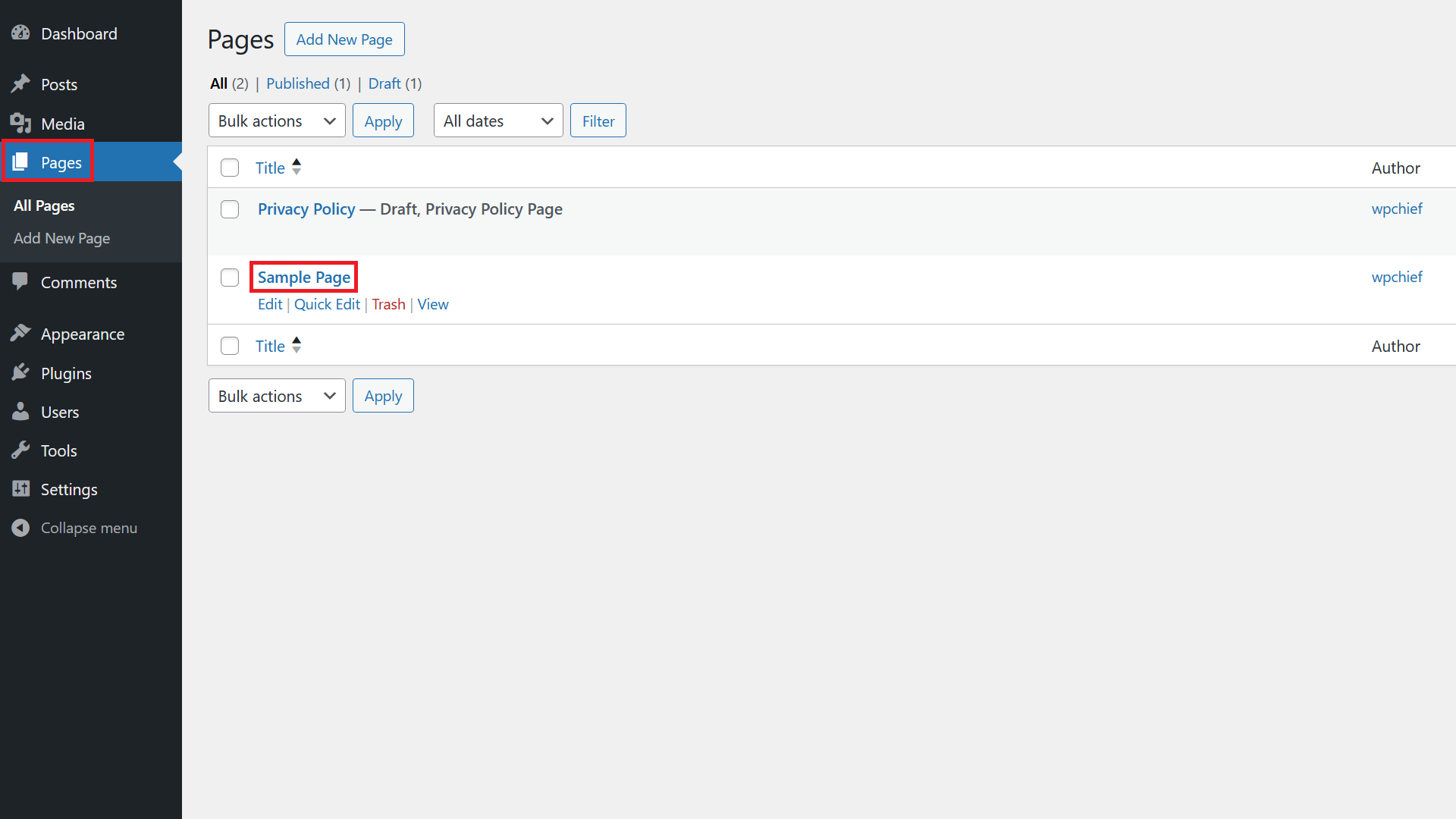Show Draft (1) pages filter
1456x819 pixels.
click(395, 83)
